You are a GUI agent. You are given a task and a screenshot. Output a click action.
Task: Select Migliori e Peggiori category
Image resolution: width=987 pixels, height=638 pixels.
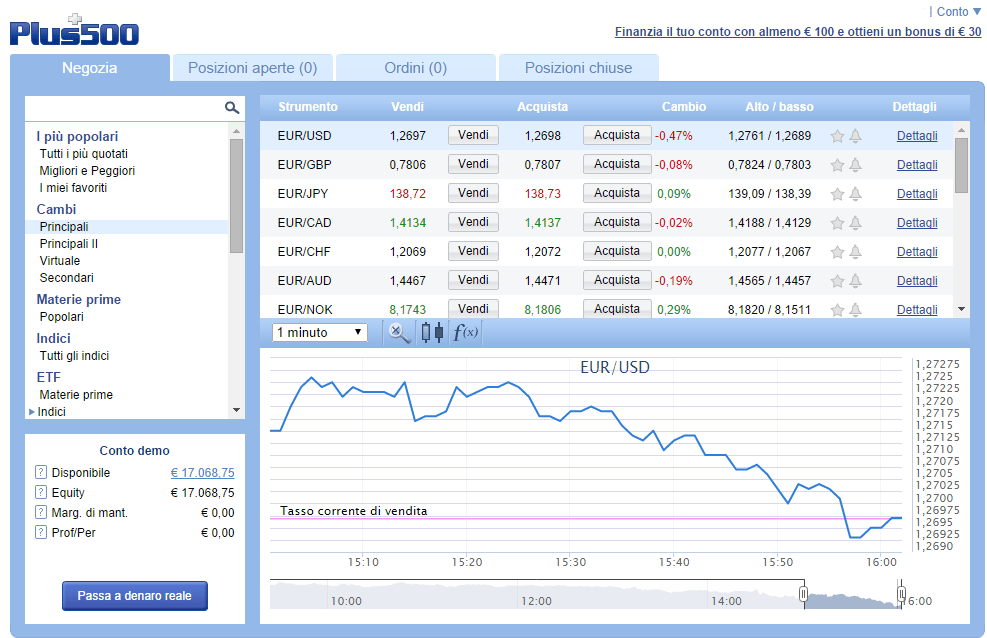[87, 171]
